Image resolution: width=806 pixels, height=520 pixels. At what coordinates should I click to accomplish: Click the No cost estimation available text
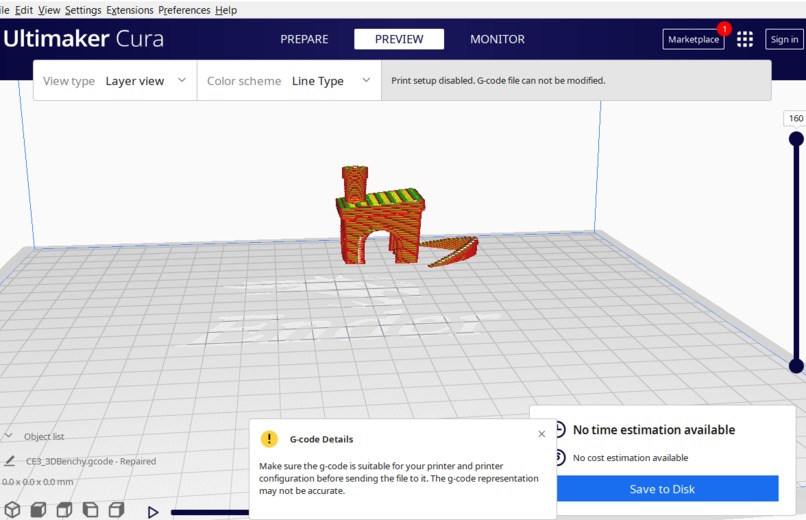[630, 457]
